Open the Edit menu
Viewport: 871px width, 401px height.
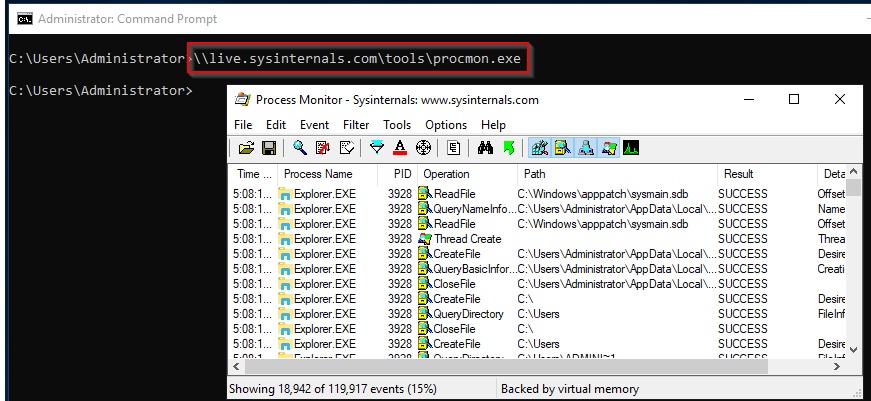(276, 125)
